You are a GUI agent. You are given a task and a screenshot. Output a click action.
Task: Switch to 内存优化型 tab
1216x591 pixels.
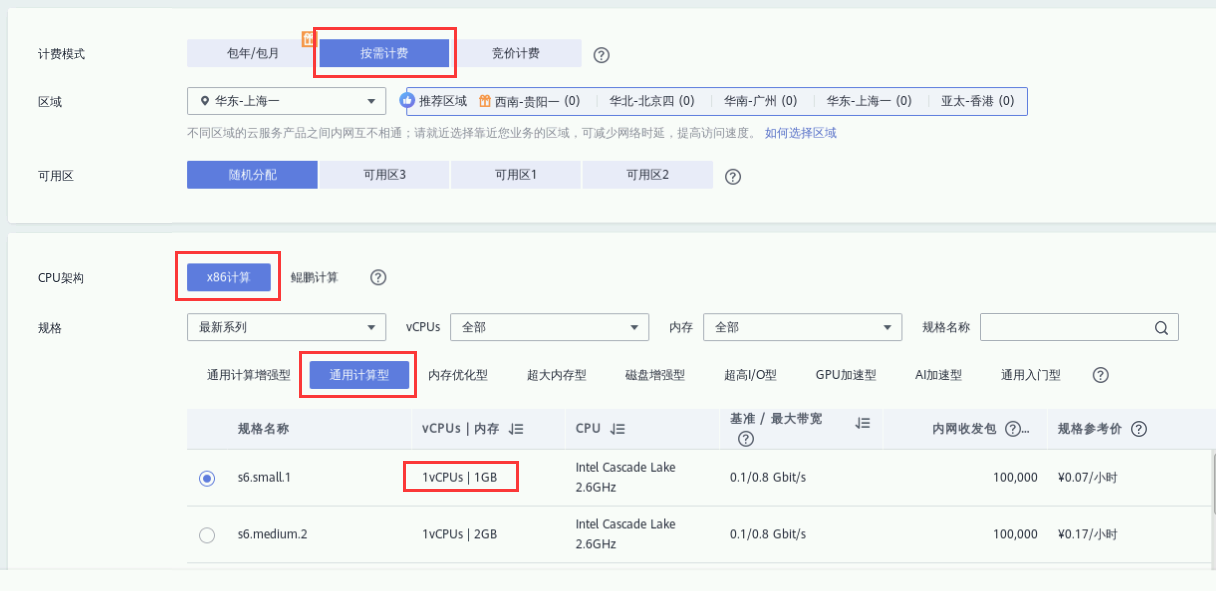(x=458, y=375)
